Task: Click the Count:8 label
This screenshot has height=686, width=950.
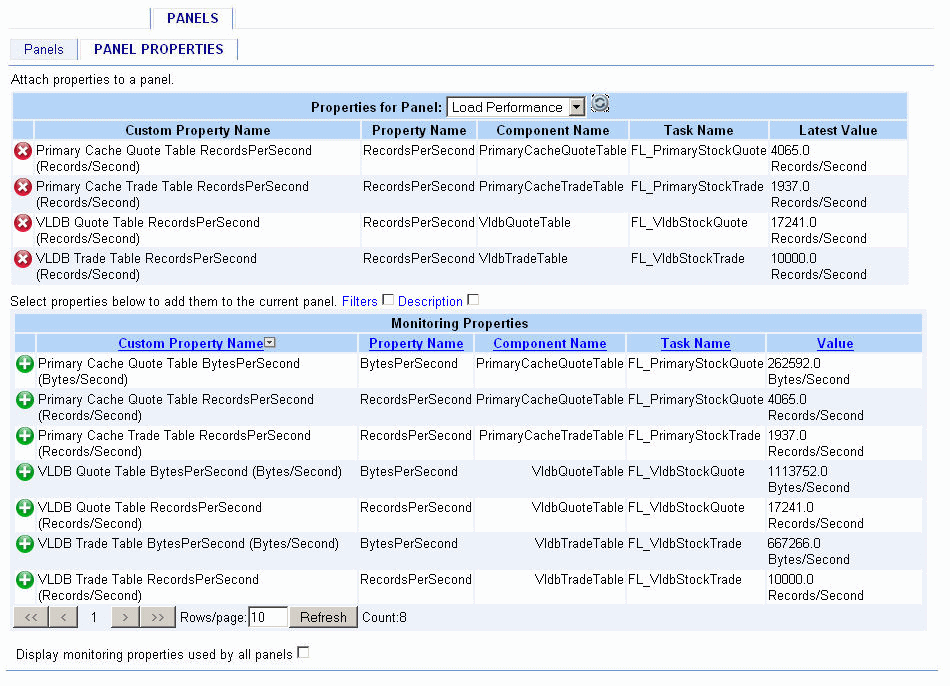Action: point(384,618)
